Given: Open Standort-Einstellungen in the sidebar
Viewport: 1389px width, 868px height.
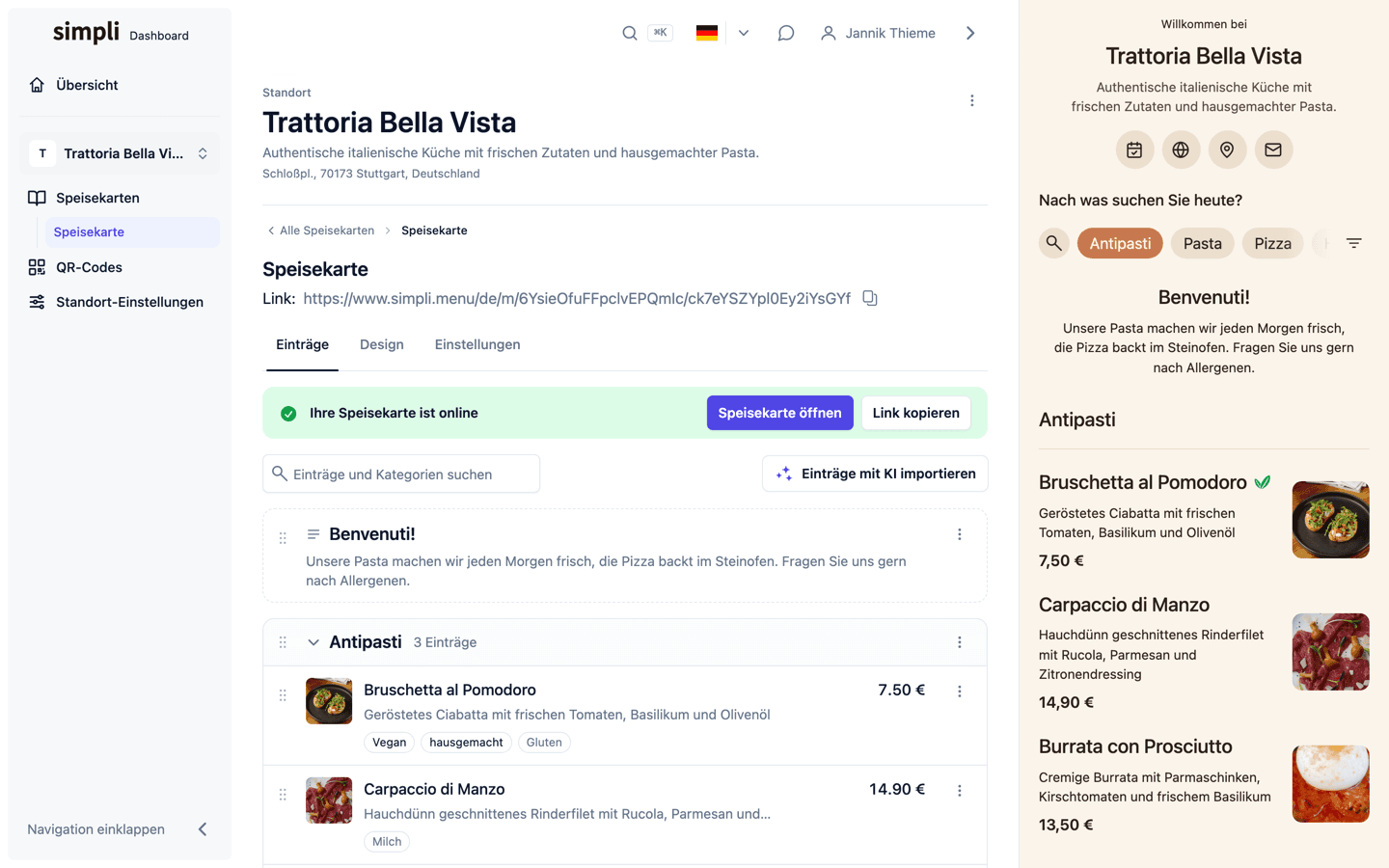Looking at the screenshot, I should (120, 302).
